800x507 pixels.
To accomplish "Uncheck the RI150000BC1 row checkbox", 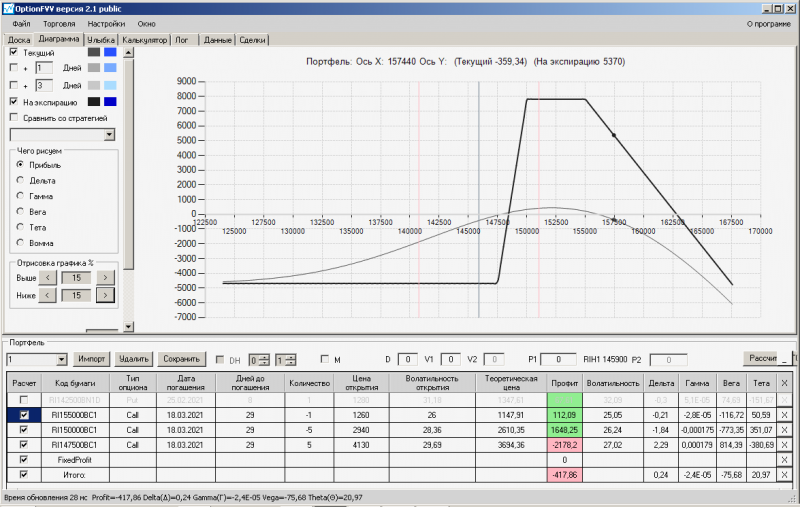I will click(x=23, y=430).
